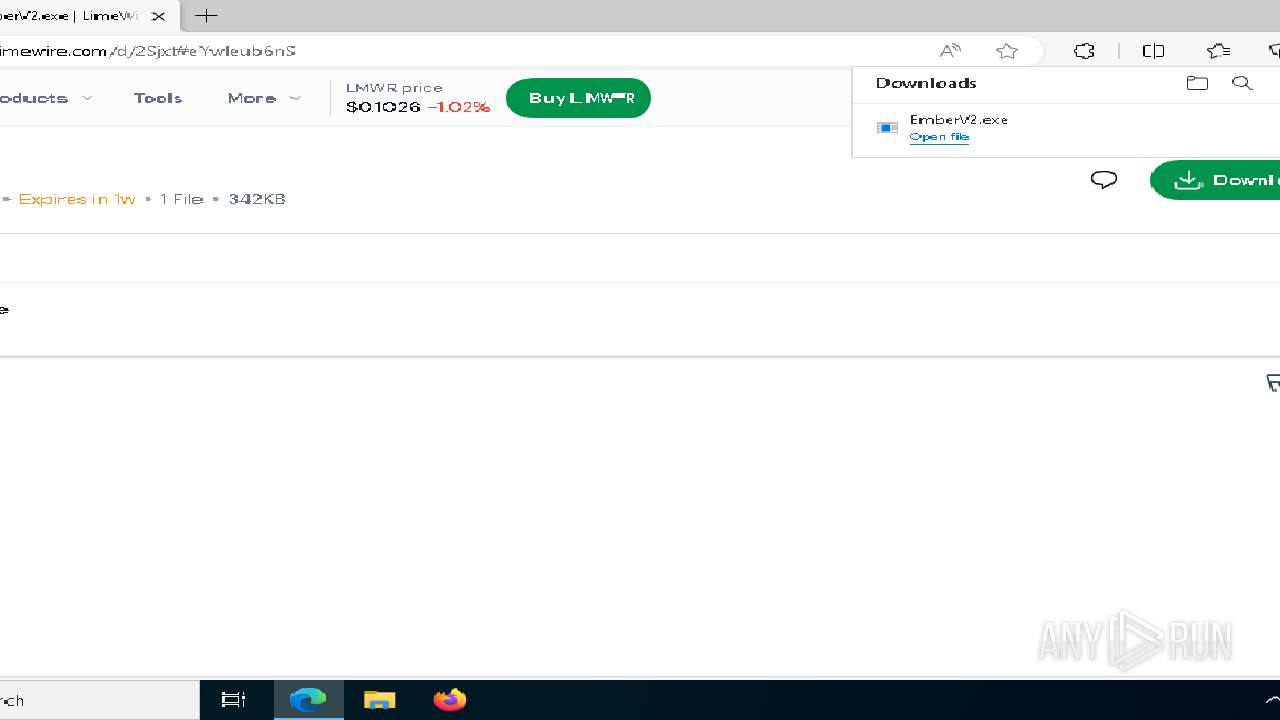Image resolution: width=1280 pixels, height=720 pixels.
Task: Click the -1.02% price change
Action: (458, 107)
